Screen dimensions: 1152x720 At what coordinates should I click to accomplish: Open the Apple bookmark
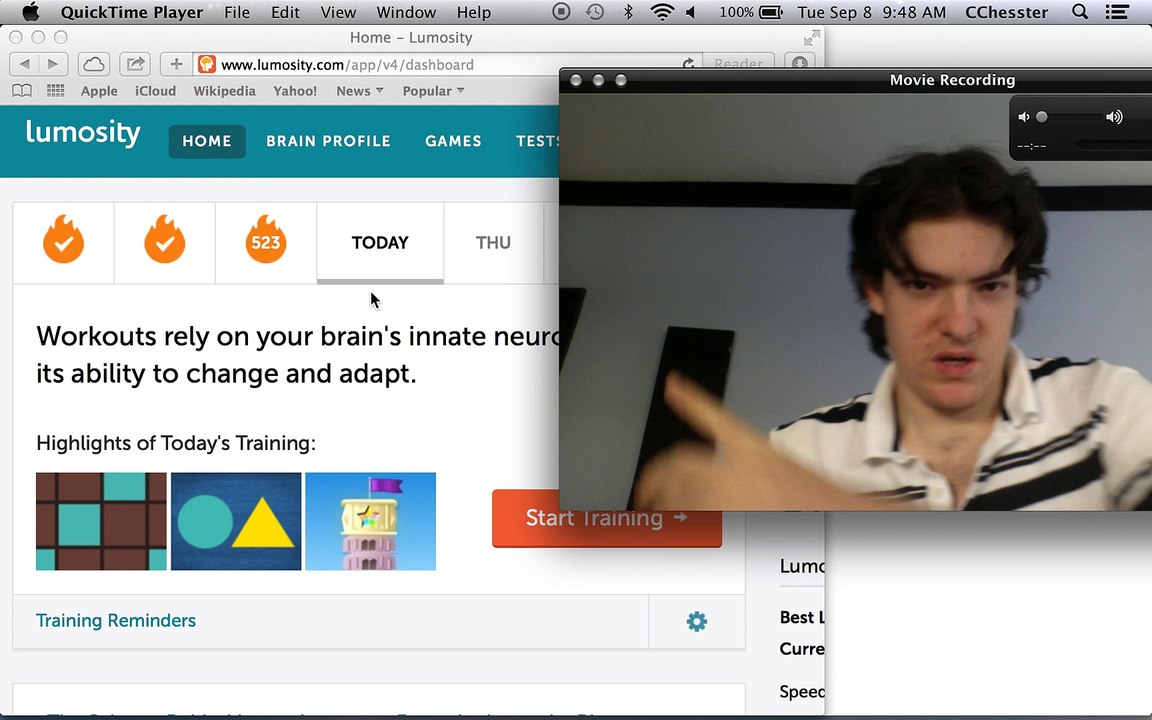pyautogui.click(x=99, y=91)
